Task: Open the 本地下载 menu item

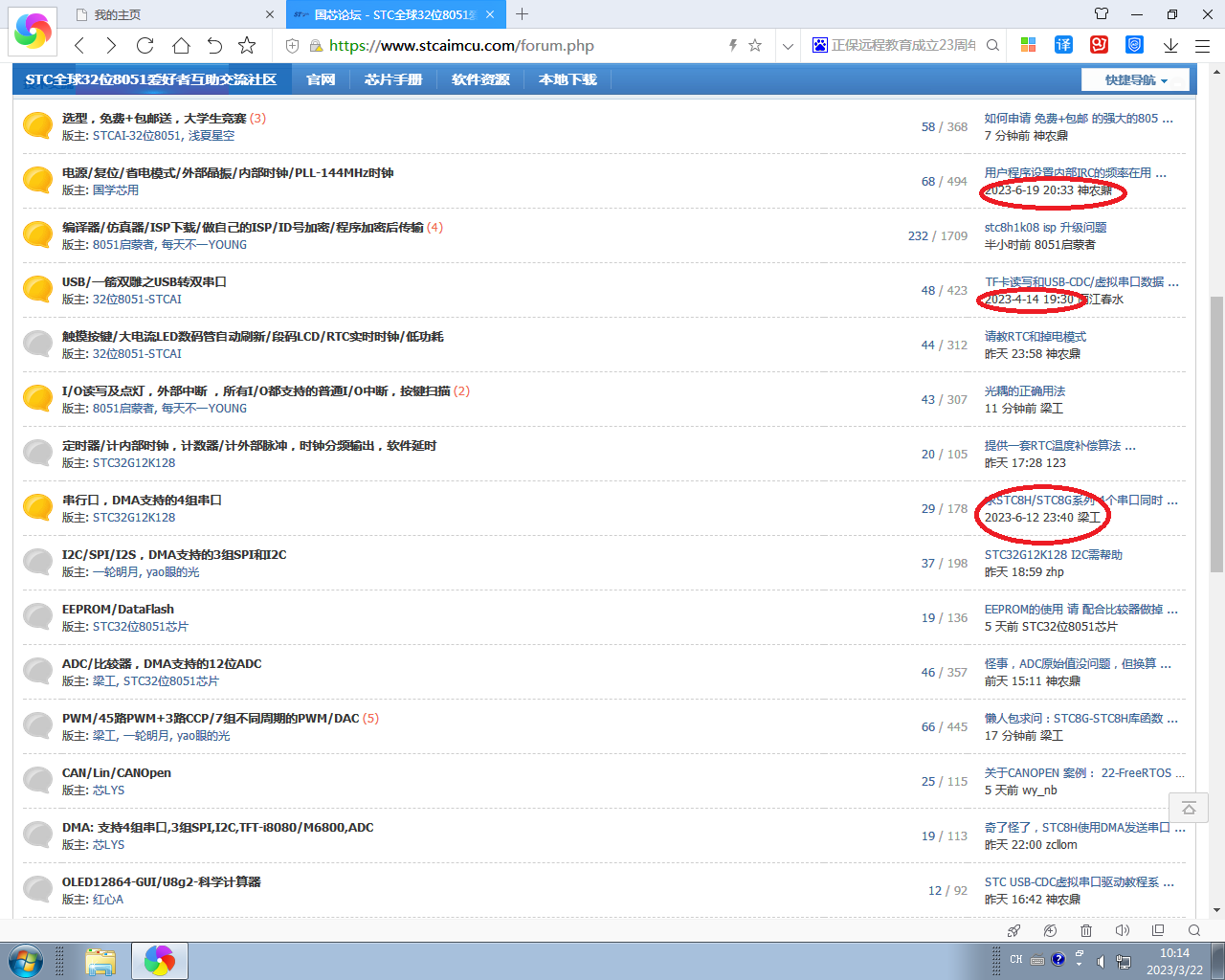Action: click(x=568, y=79)
